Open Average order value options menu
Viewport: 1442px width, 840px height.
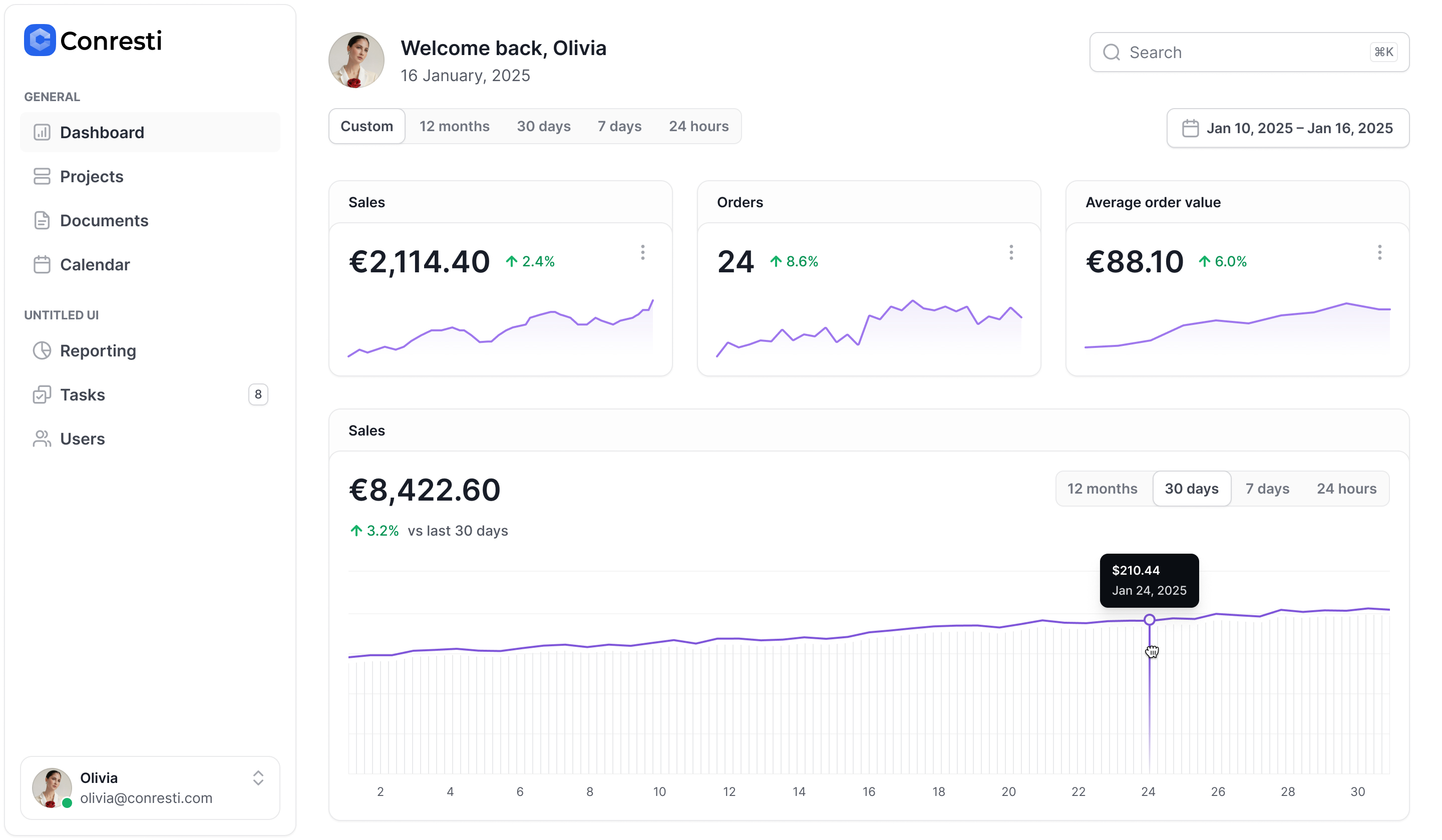click(x=1379, y=252)
